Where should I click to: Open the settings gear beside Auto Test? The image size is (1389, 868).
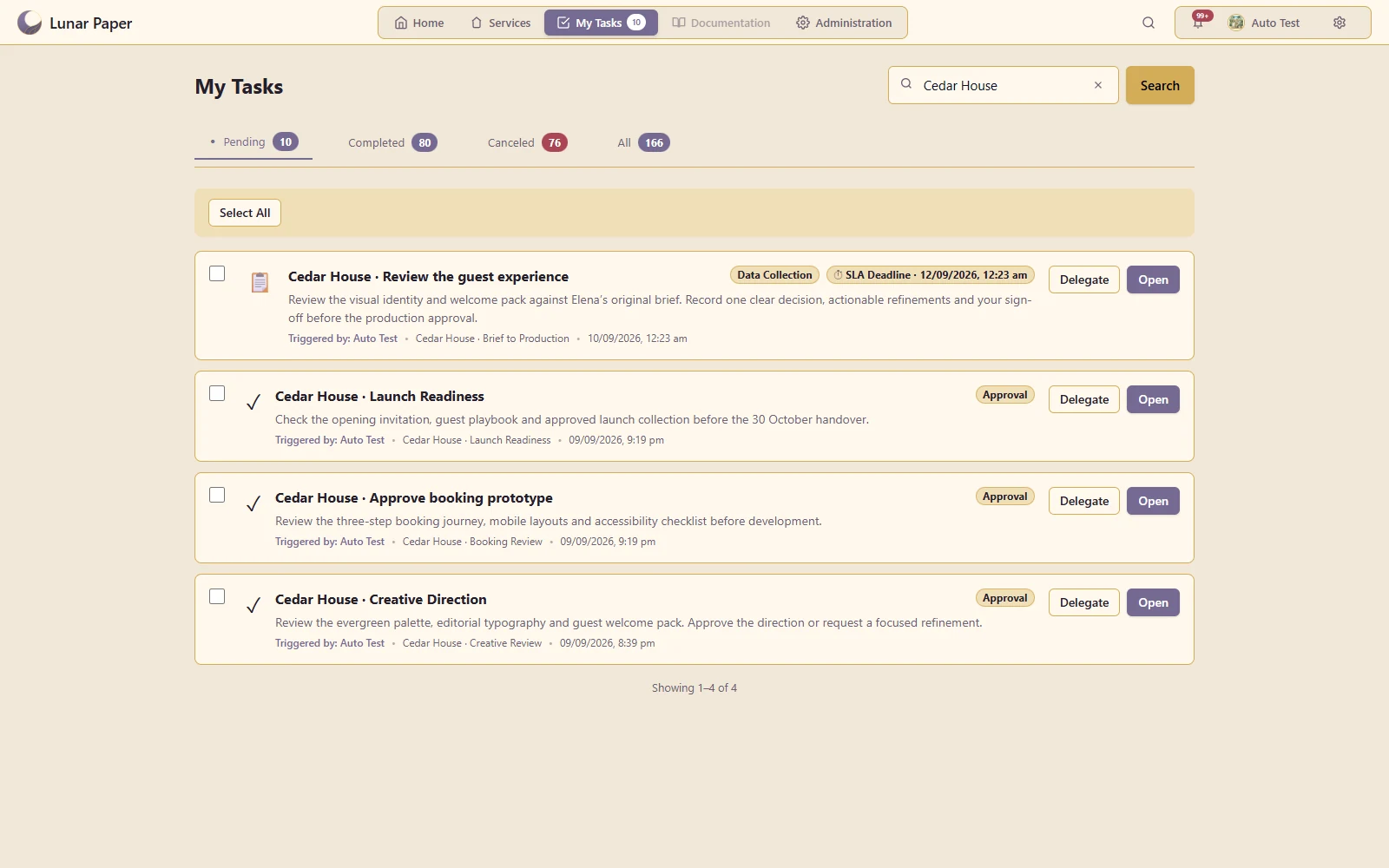click(1340, 23)
